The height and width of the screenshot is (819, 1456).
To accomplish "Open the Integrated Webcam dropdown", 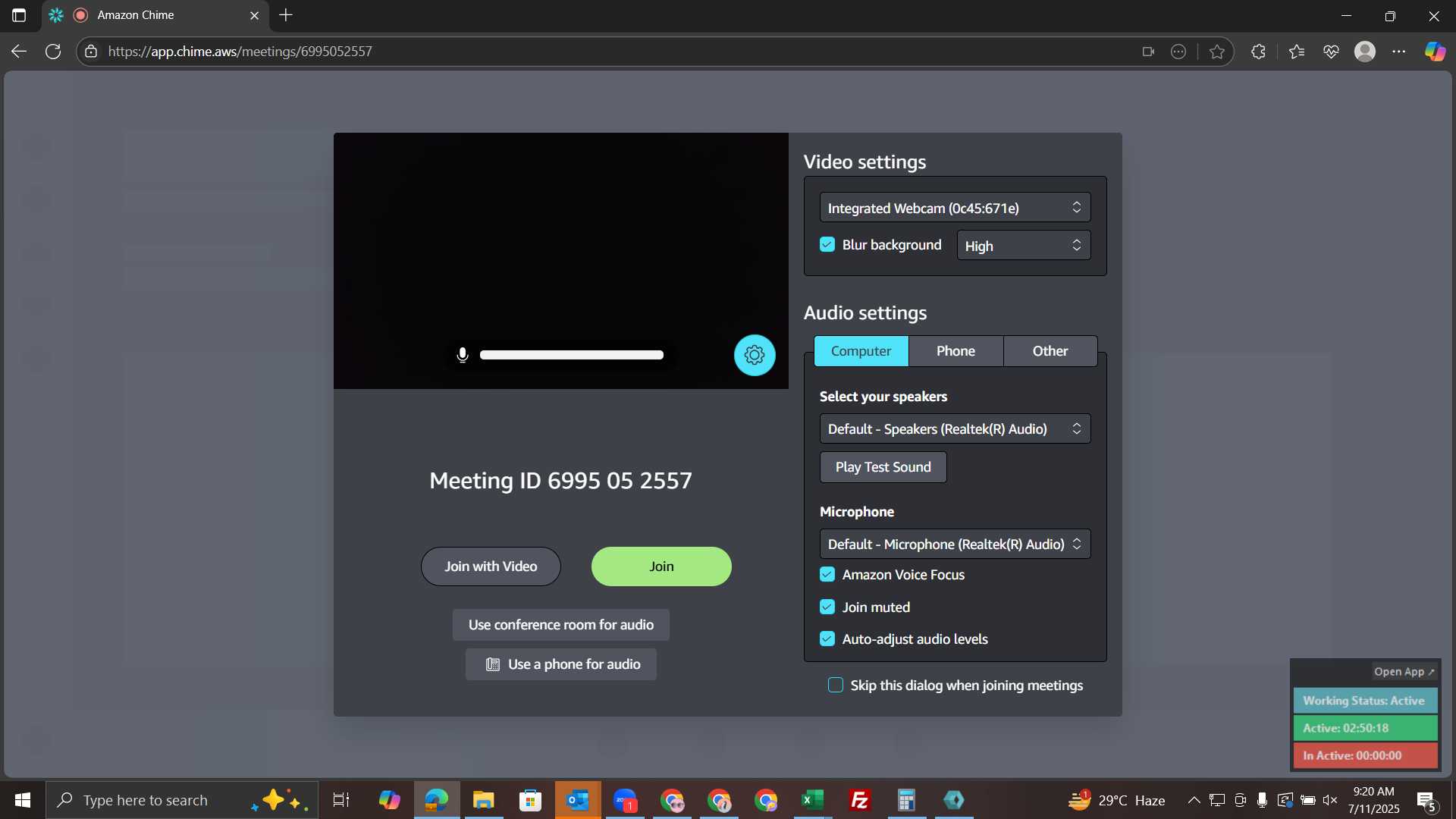I will point(955,208).
